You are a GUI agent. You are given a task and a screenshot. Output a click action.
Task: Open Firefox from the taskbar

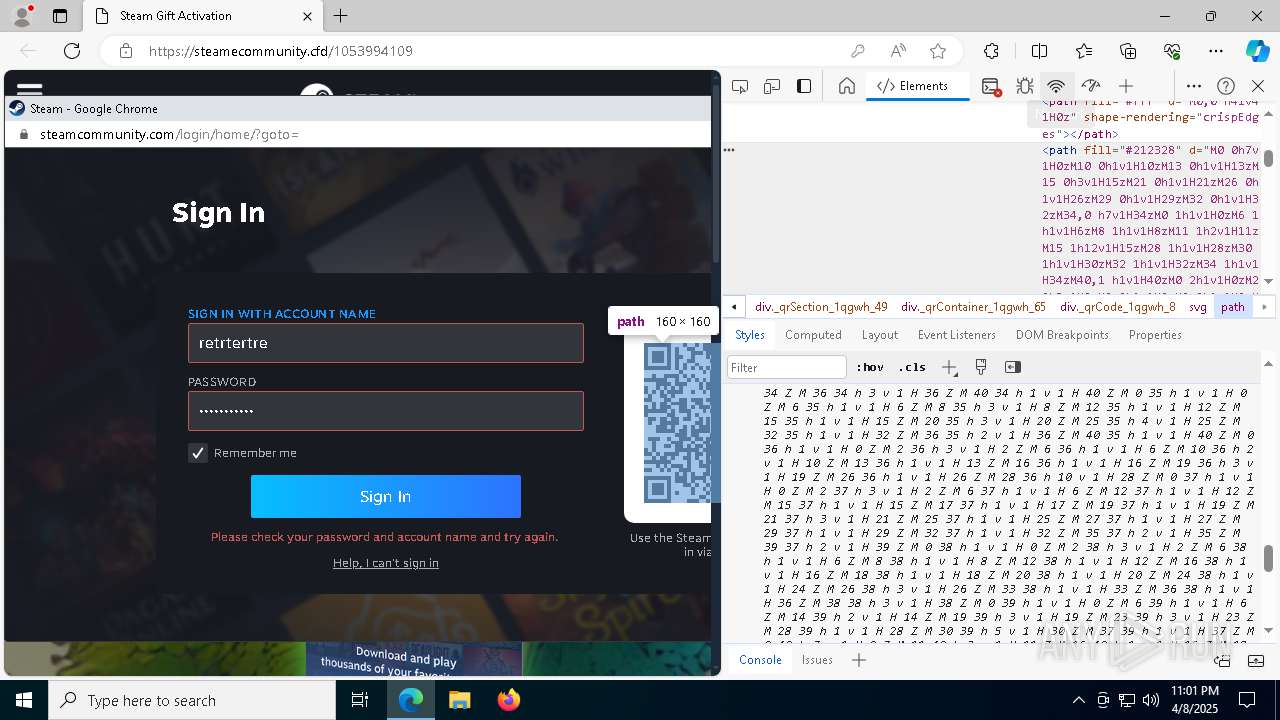pos(509,700)
